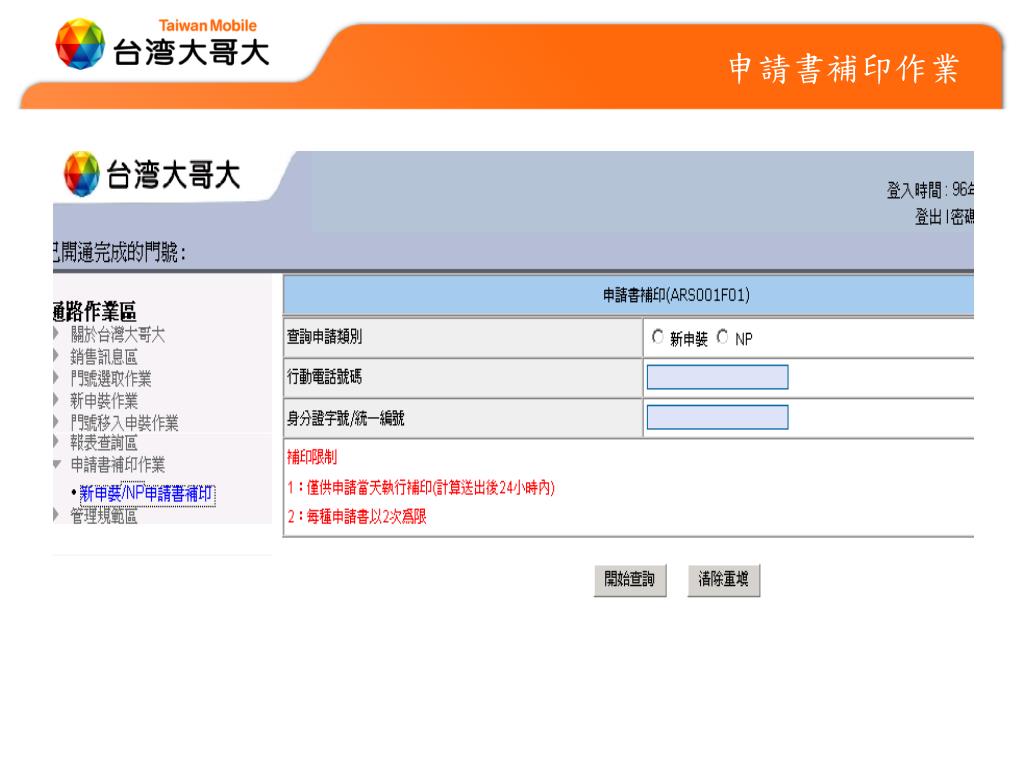The height and width of the screenshot is (768, 1024).
Task: Click the 身分證字號/統一編號 input field
Action: [x=717, y=417]
